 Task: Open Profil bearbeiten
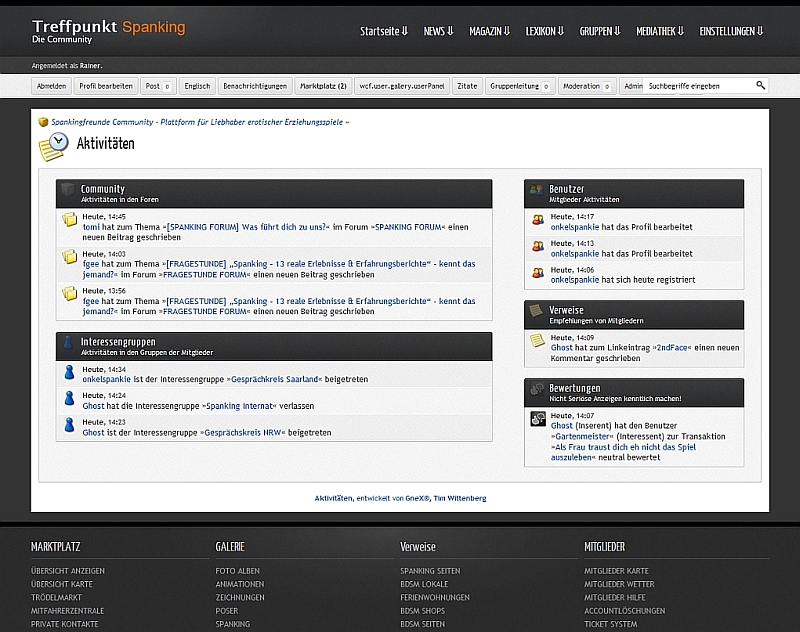106,86
